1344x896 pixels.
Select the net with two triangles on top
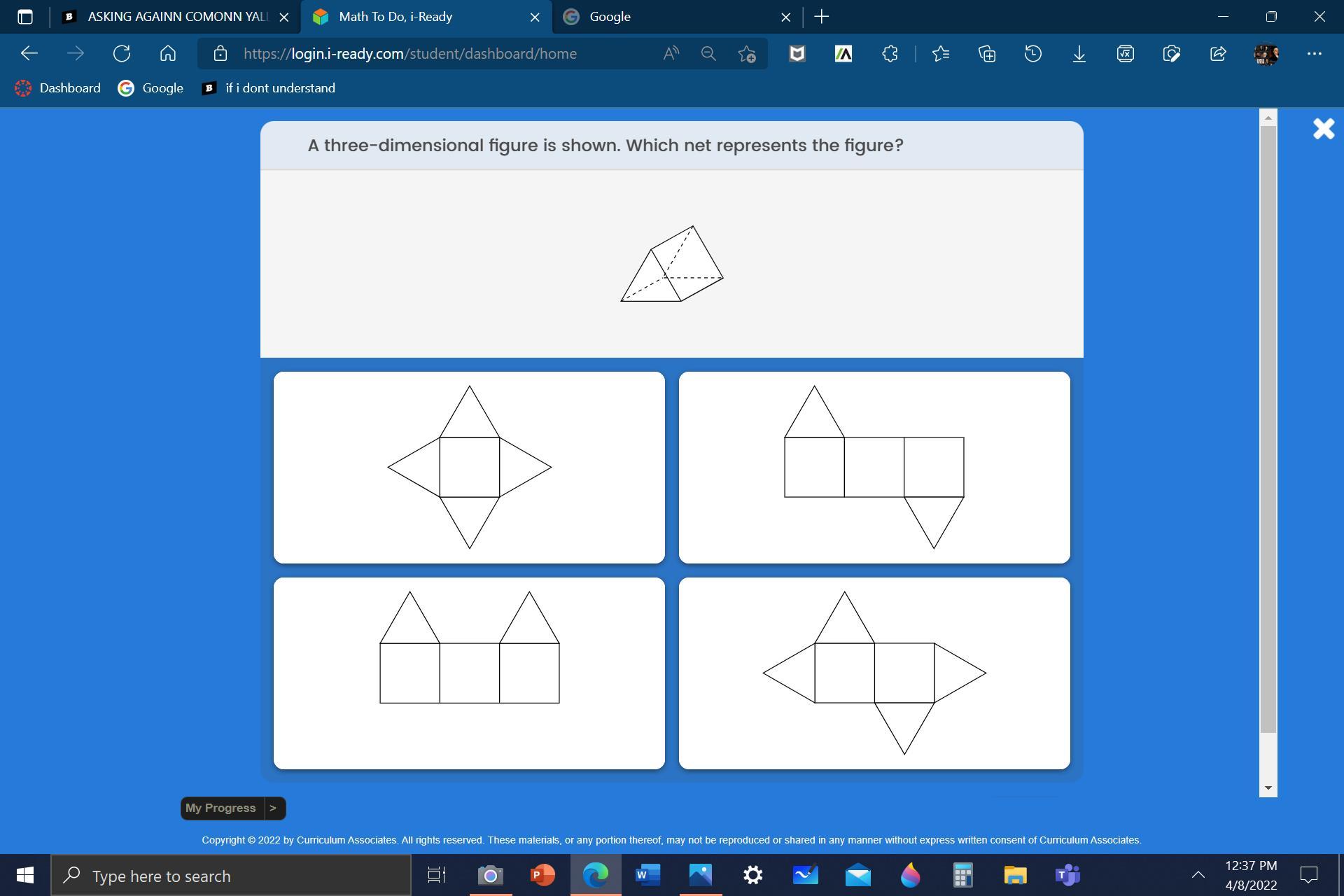point(469,673)
